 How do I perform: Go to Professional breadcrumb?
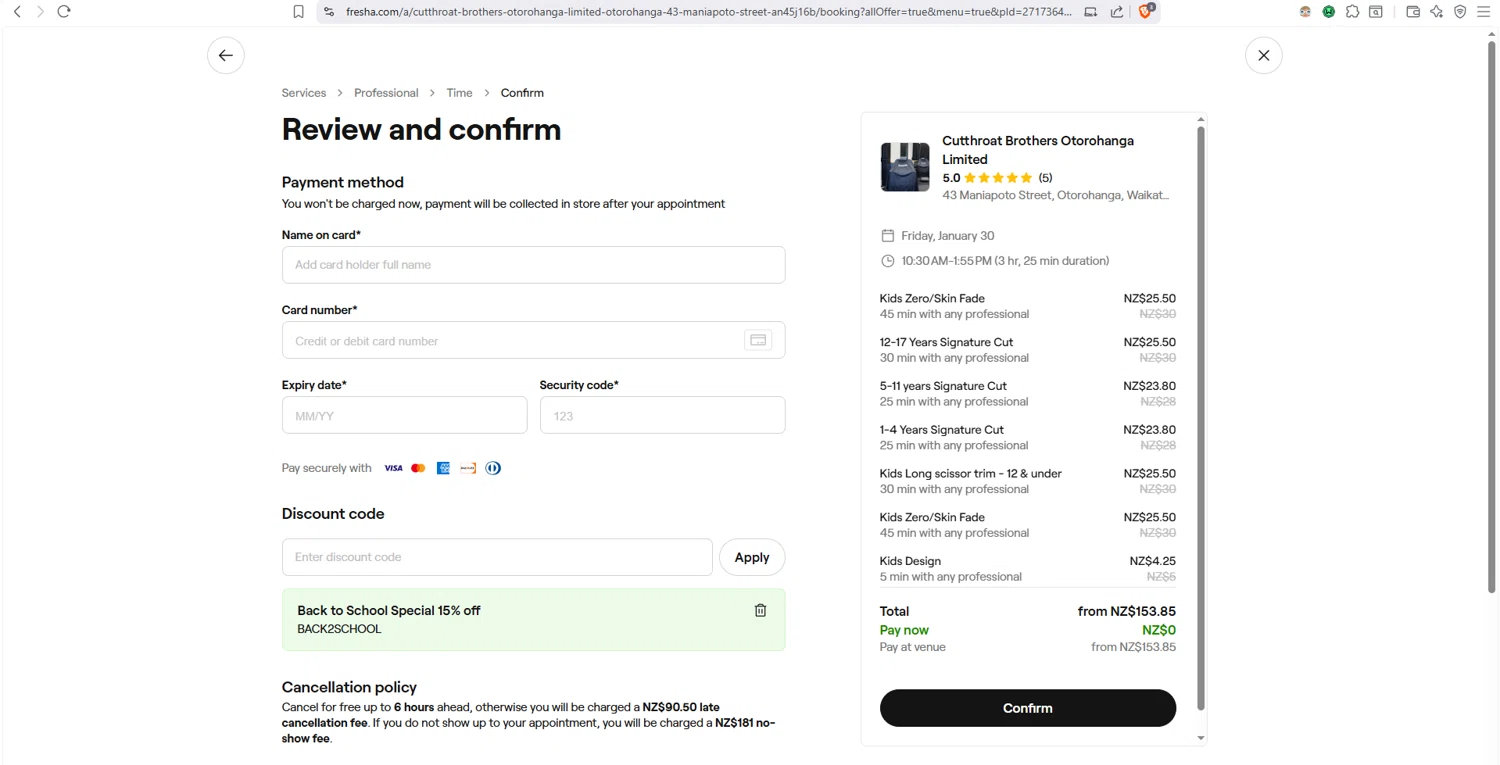(x=386, y=93)
